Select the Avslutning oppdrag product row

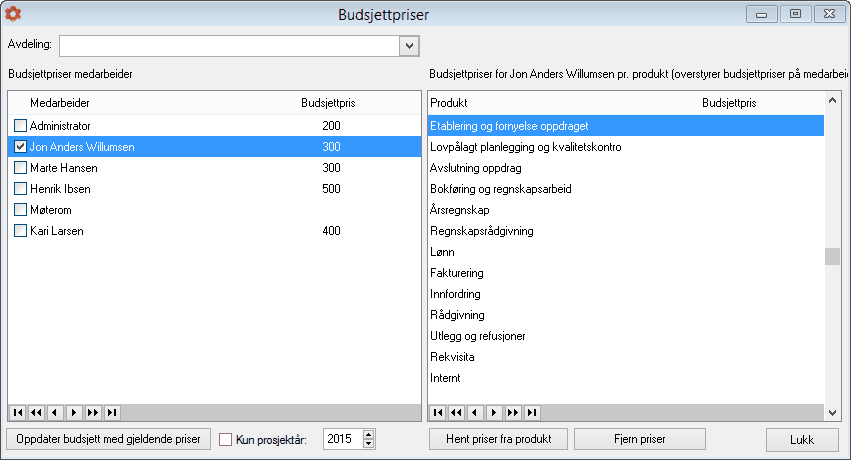(626, 168)
